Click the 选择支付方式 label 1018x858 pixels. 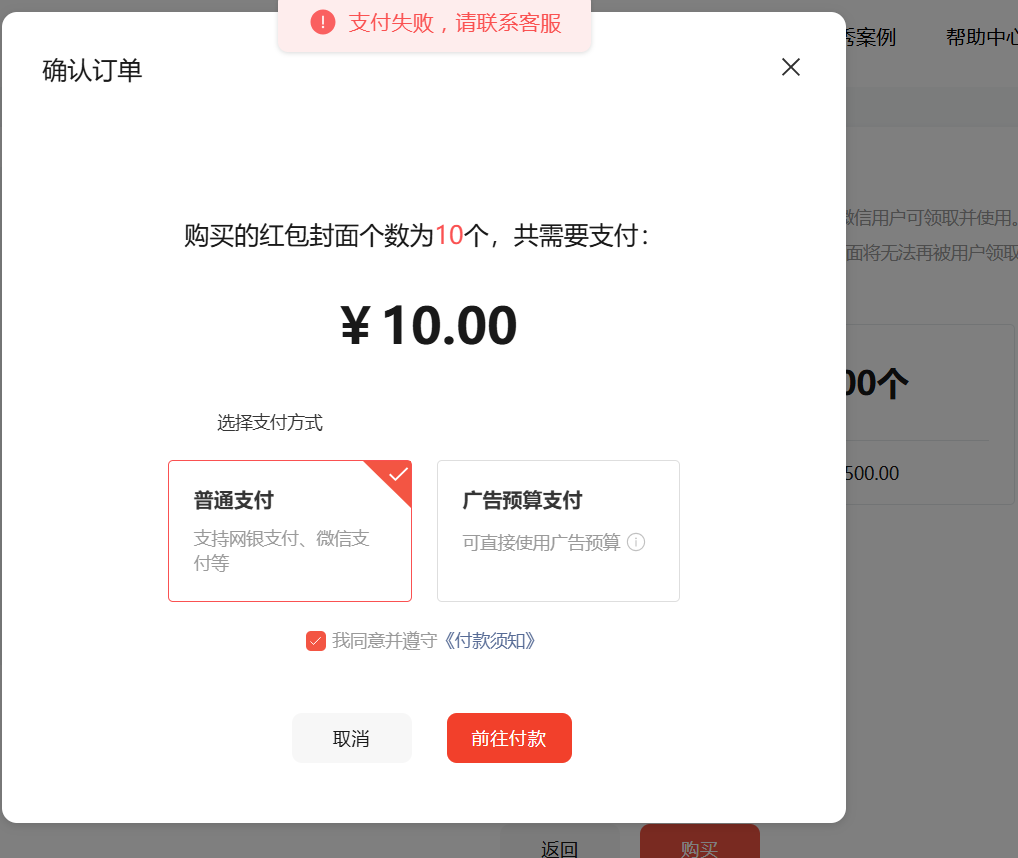pyautogui.click(x=269, y=423)
